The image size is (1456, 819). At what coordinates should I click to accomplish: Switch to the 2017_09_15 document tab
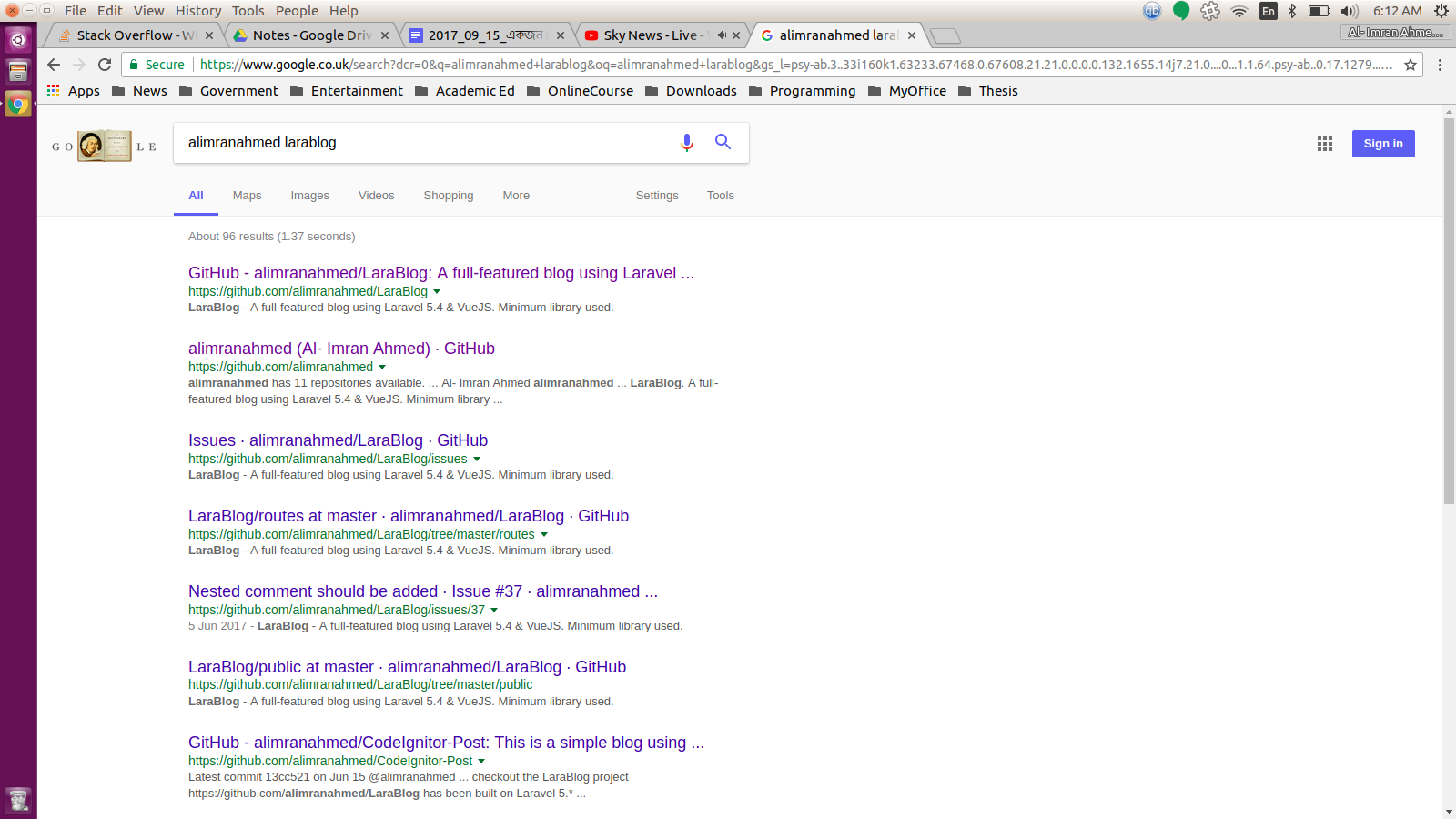[x=486, y=35]
